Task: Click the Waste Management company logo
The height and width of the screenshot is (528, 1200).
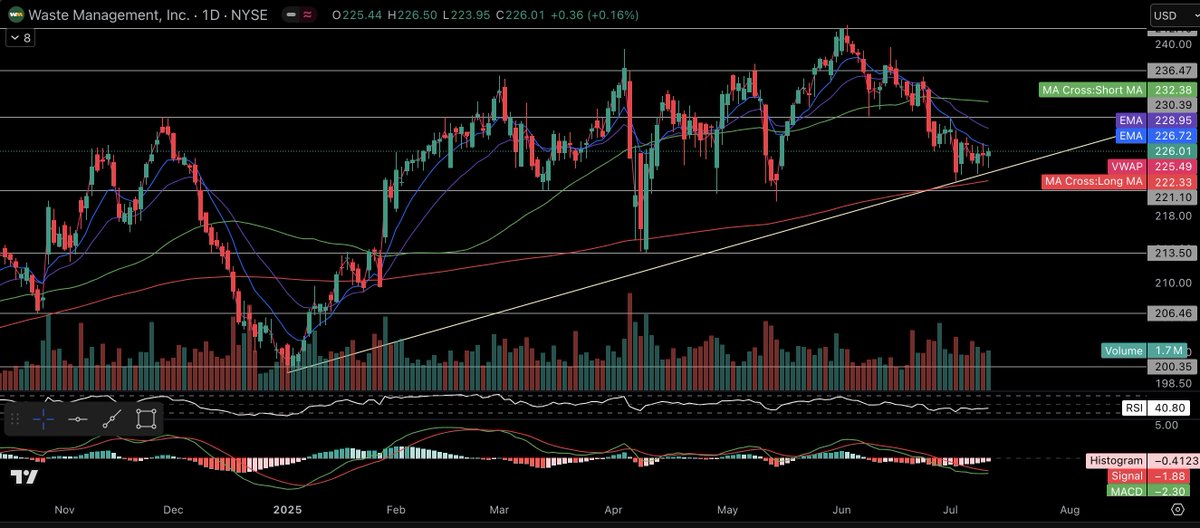Action: 15,15
